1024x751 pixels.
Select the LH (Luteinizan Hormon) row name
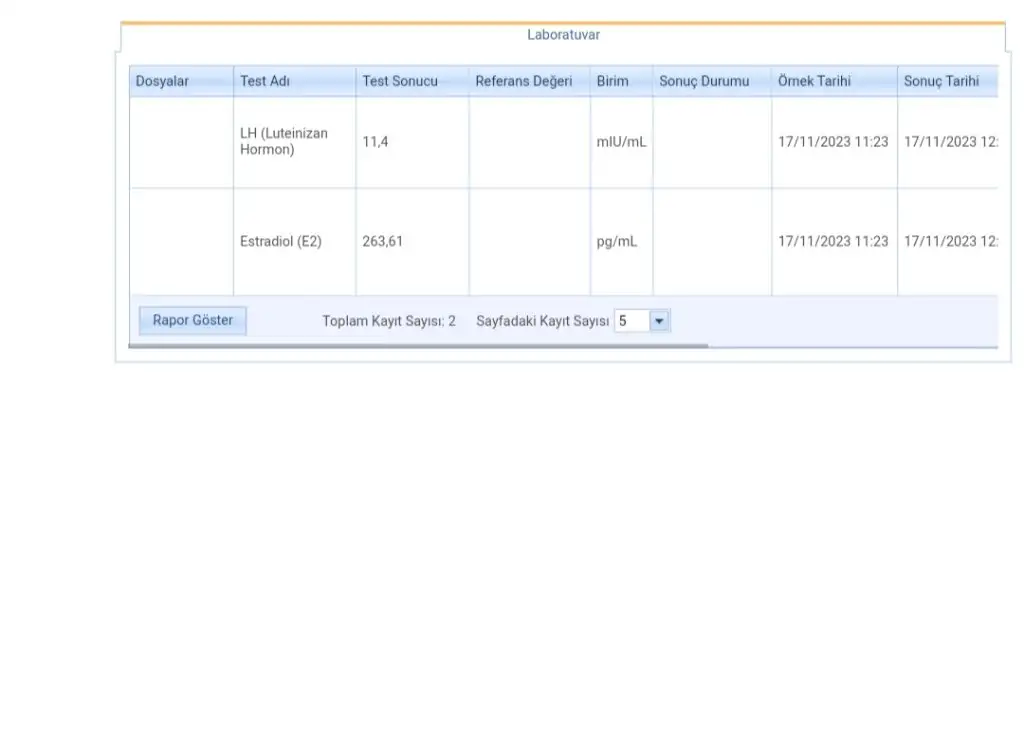tap(284, 141)
